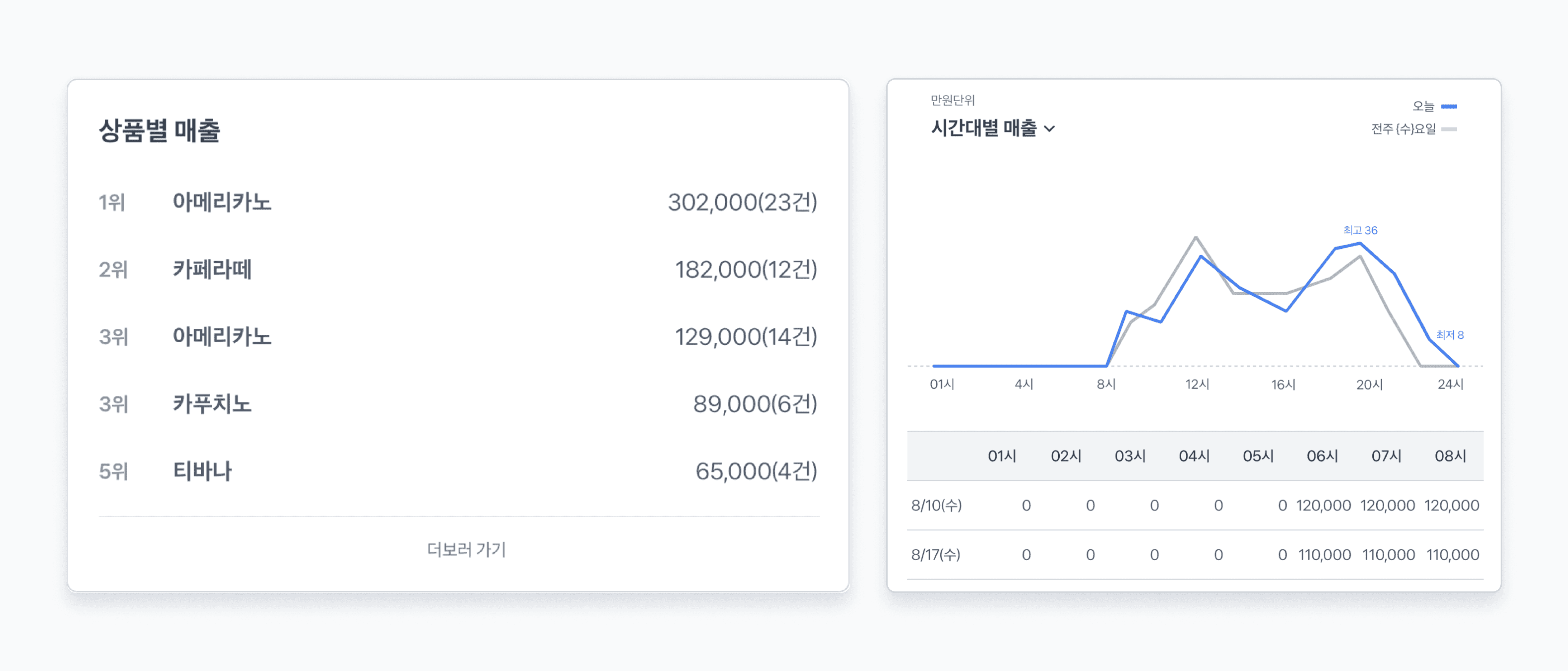Click the 20시 axis label on chart
Viewport: 1568px width, 671px height.
1369,384
